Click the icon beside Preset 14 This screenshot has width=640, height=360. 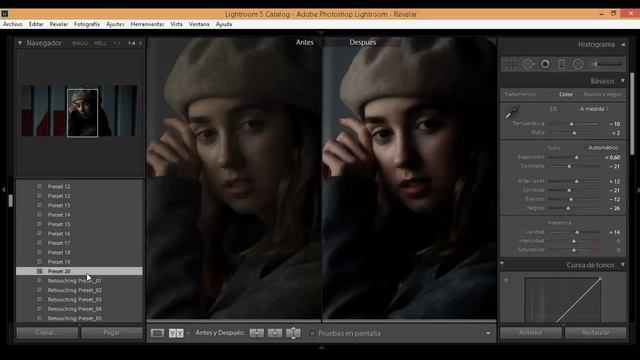click(40, 215)
